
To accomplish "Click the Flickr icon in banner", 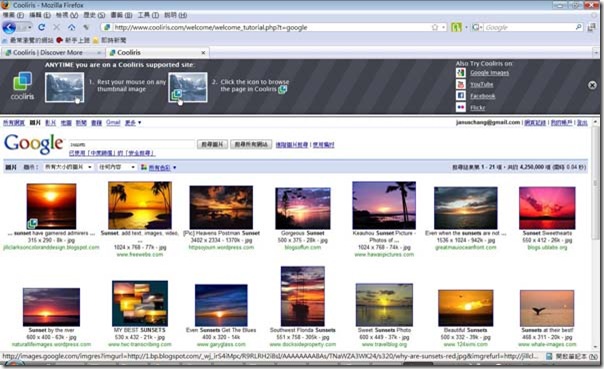I will point(461,107).
